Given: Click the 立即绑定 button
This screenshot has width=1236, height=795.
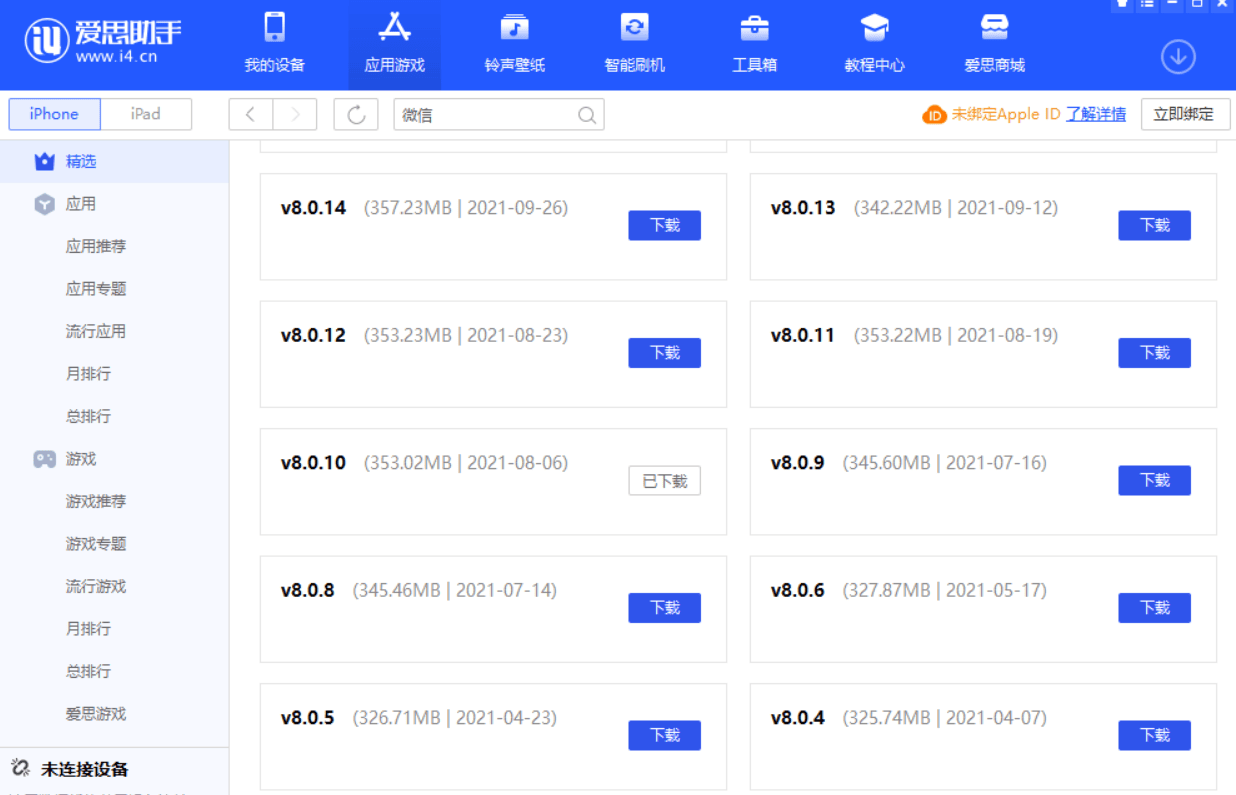Looking at the screenshot, I should [x=1185, y=114].
